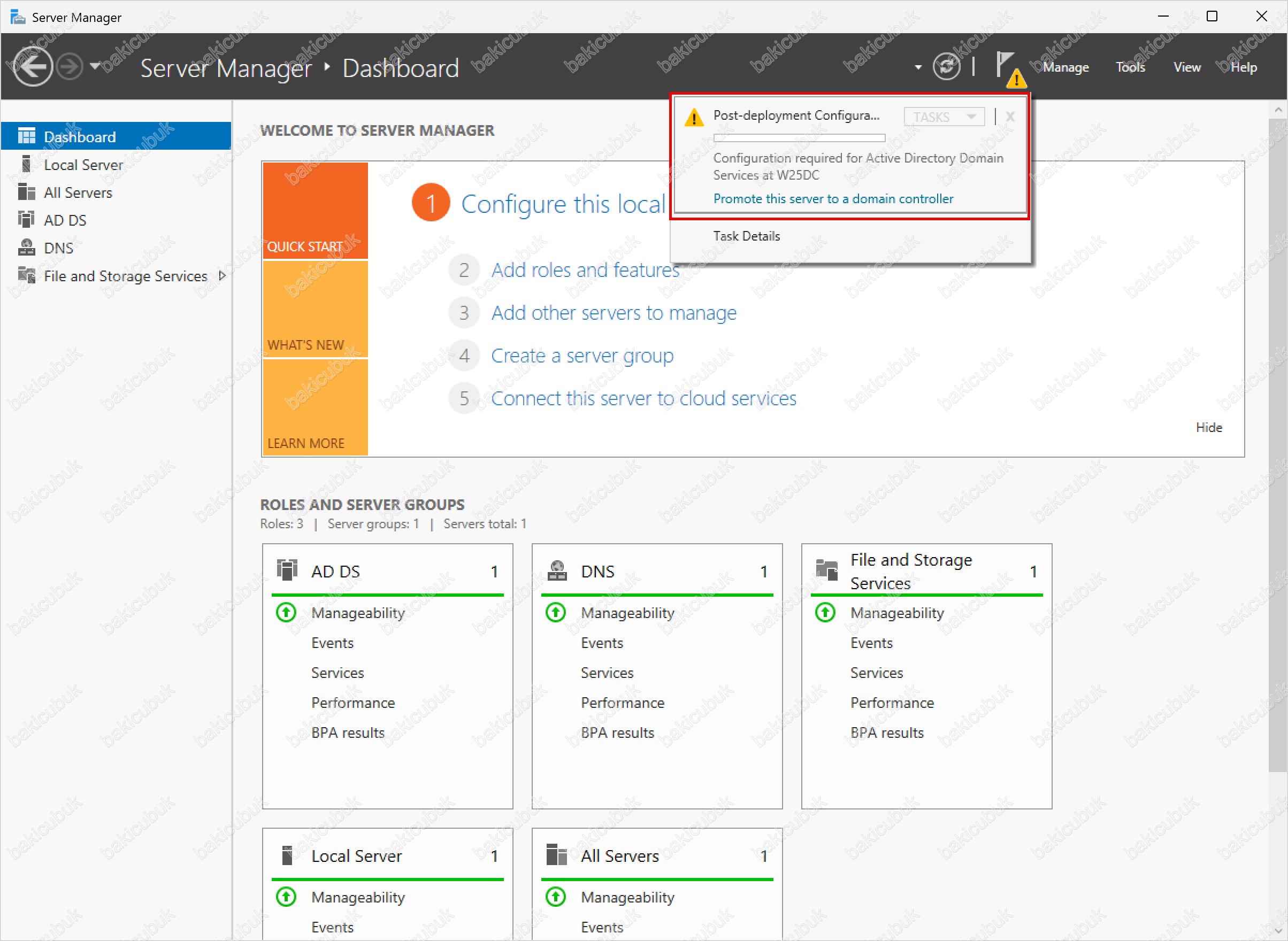The image size is (1288, 941).
Task: Open File and Storage Services sidebar item
Action: 116,276
